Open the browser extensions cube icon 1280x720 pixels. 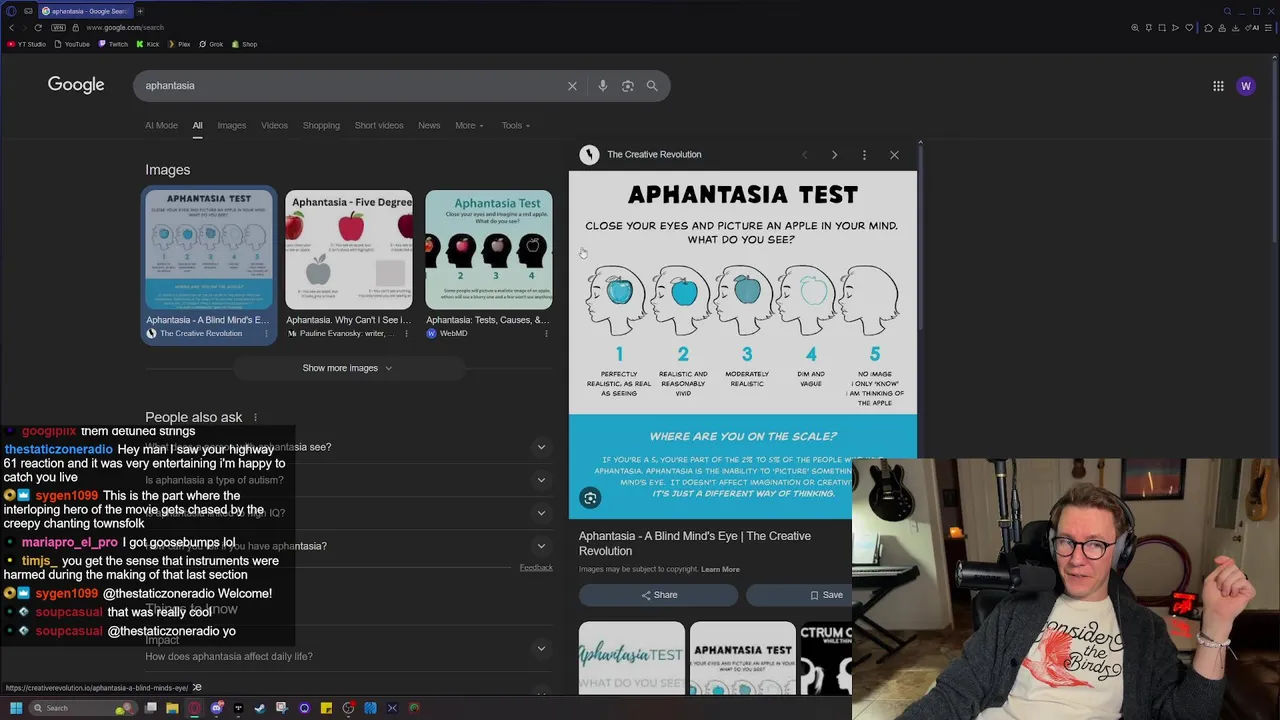[1209, 28]
